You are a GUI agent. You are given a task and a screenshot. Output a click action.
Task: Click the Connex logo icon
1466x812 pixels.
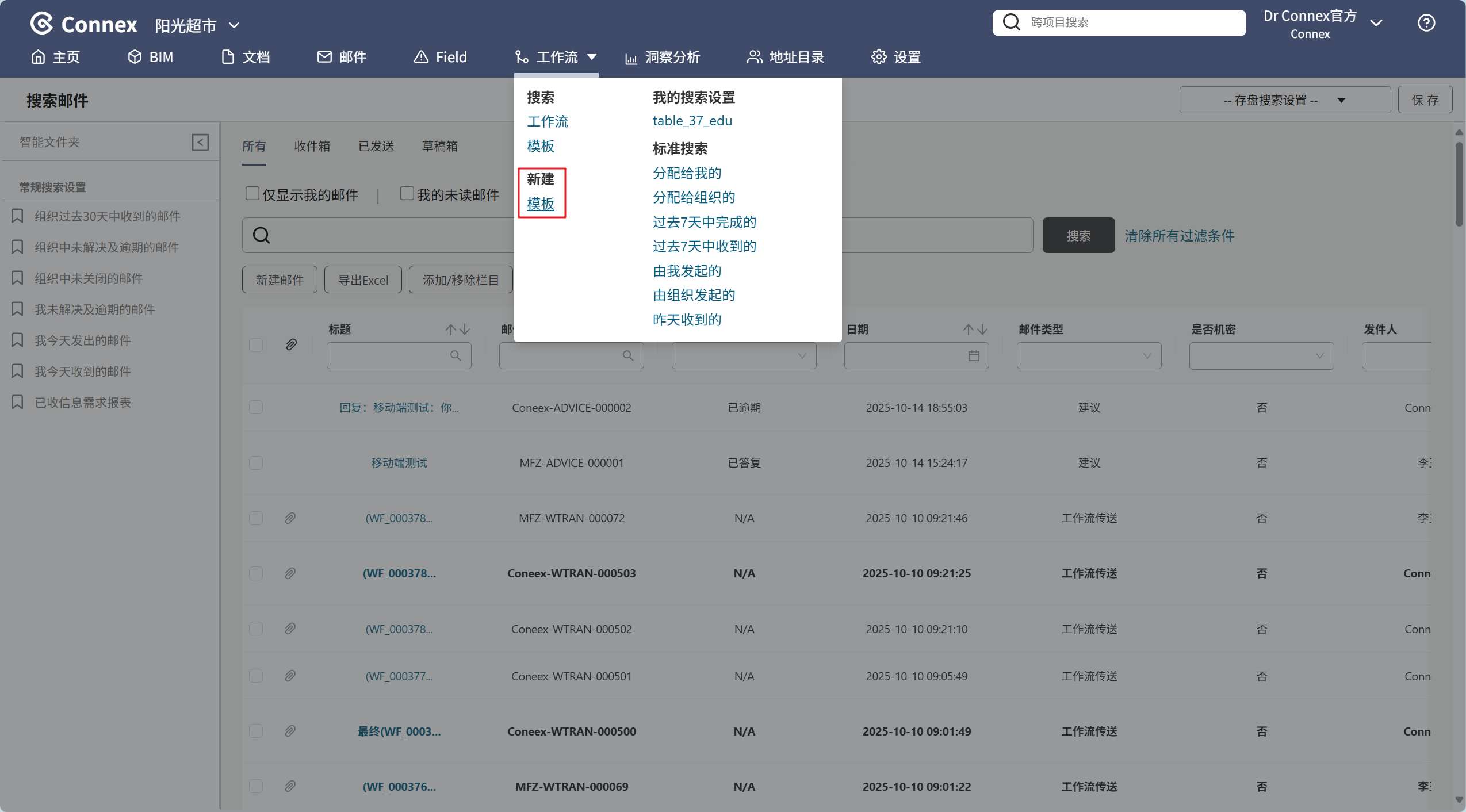coord(42,24)
